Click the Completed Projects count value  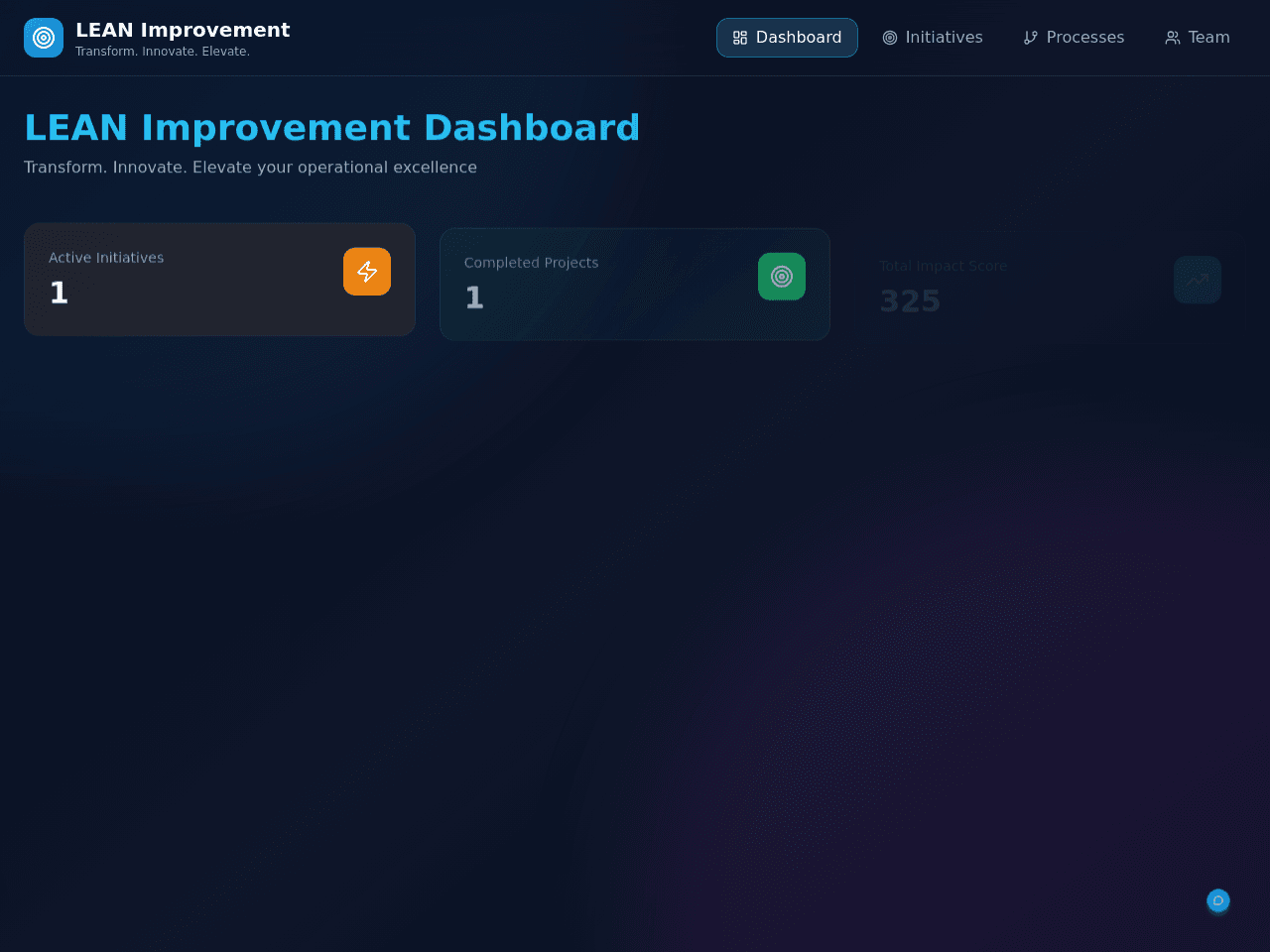tap(474, 298)
